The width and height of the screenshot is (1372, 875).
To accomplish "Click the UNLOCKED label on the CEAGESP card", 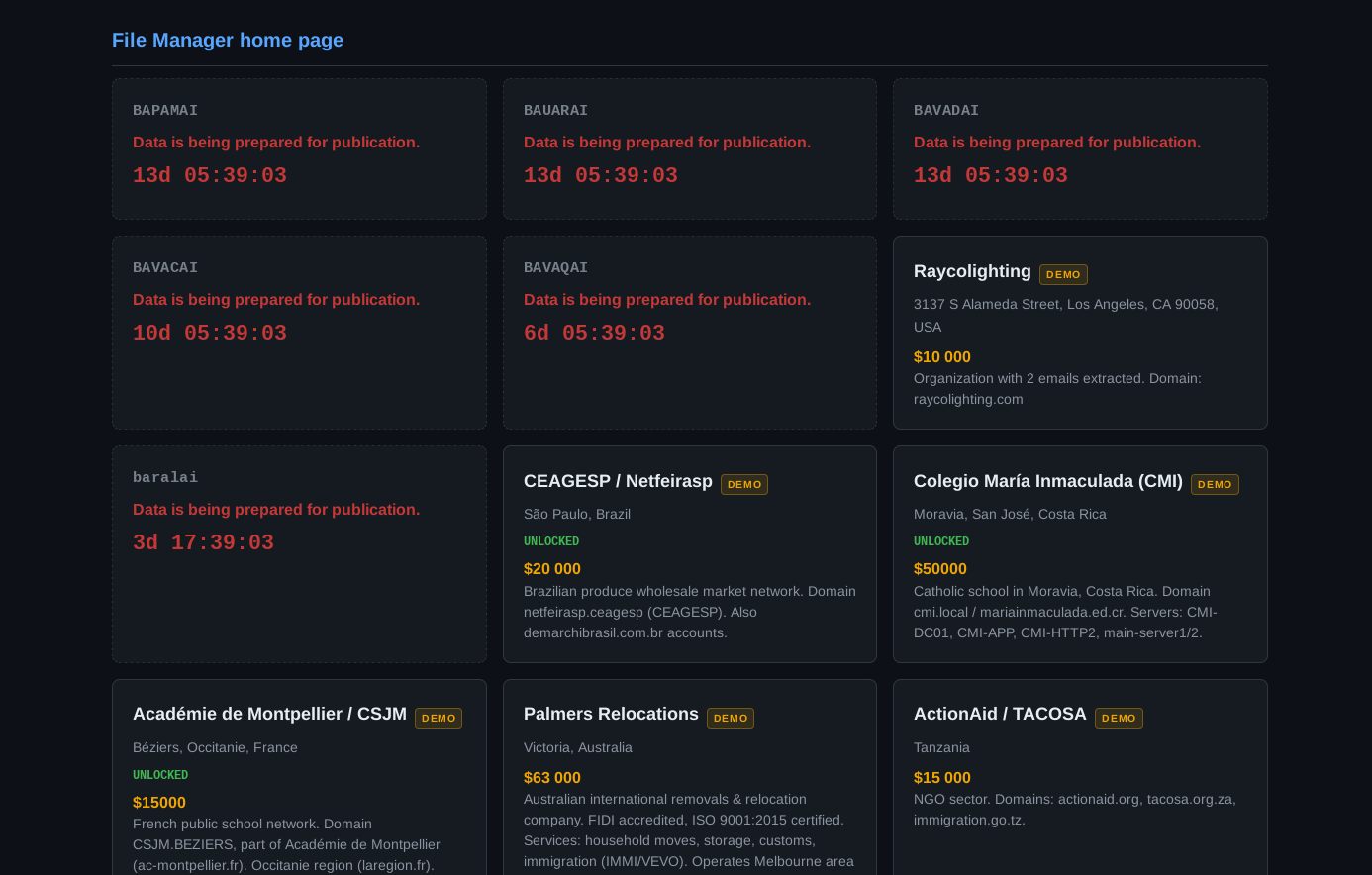I will coord(551,541).
